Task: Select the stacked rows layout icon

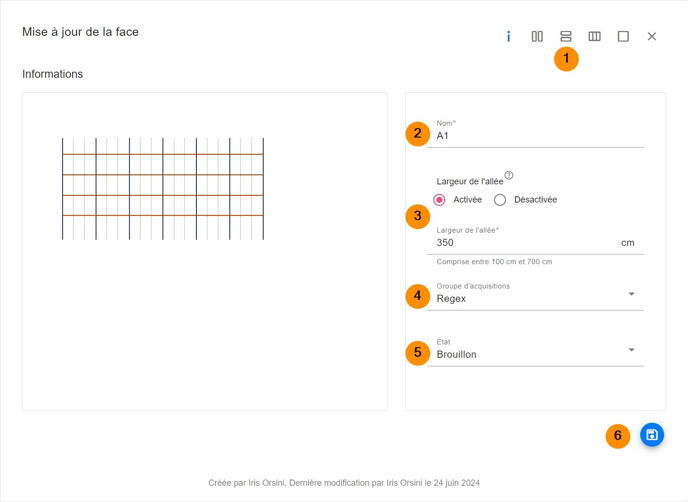Action: [566, 37]
